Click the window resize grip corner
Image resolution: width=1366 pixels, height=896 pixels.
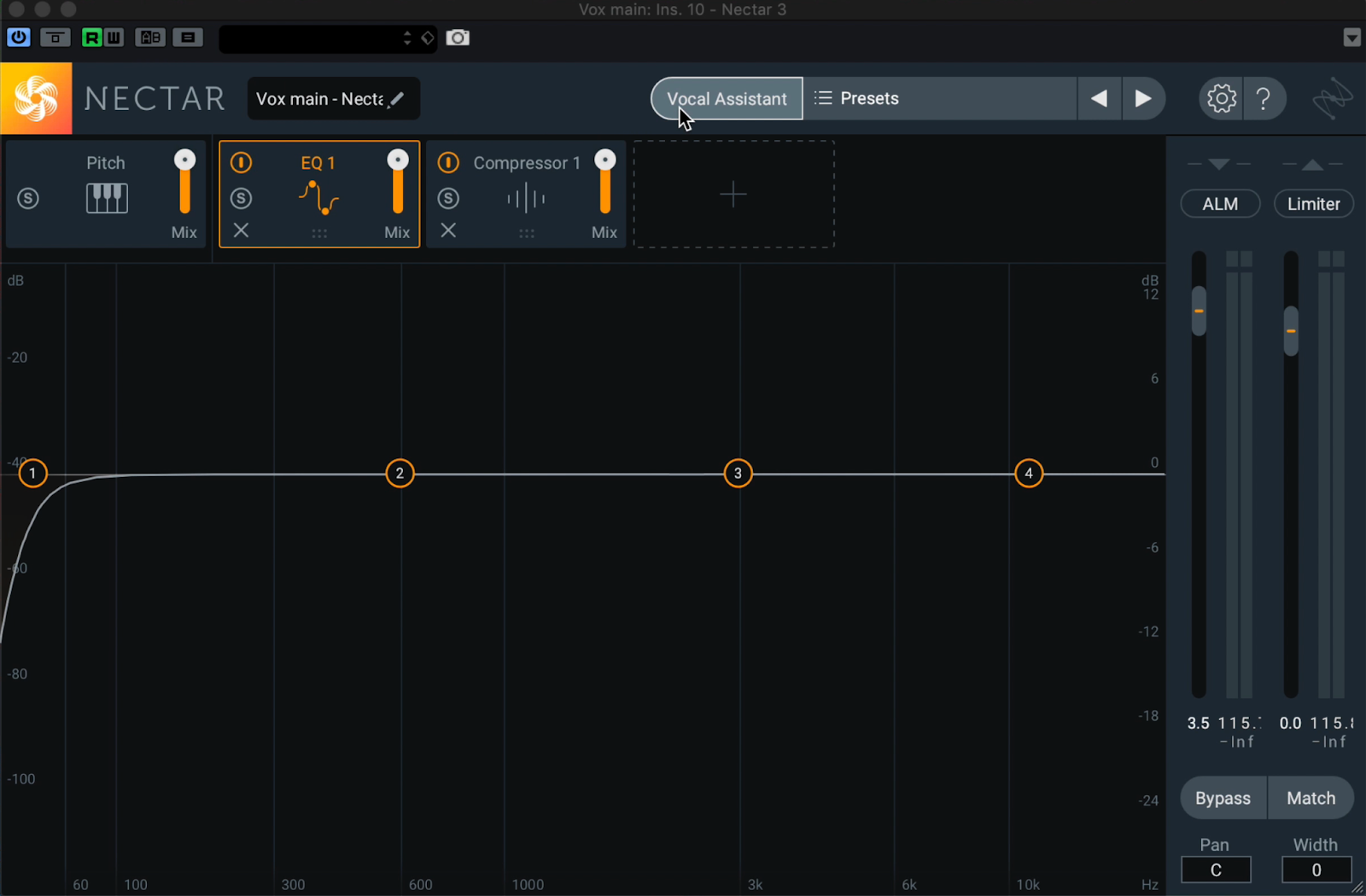click(1357, 887)
